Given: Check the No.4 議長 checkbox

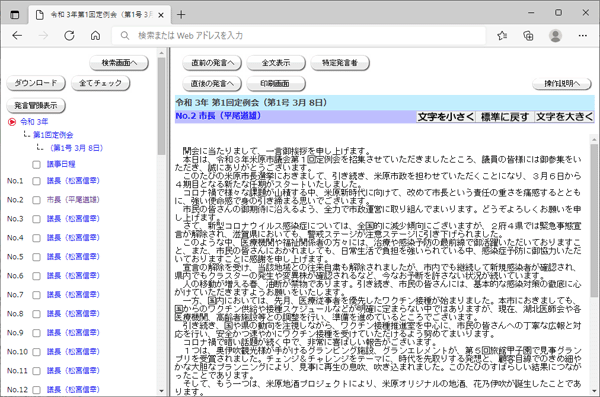Looking at the screenshot, I should coord(36,238).
